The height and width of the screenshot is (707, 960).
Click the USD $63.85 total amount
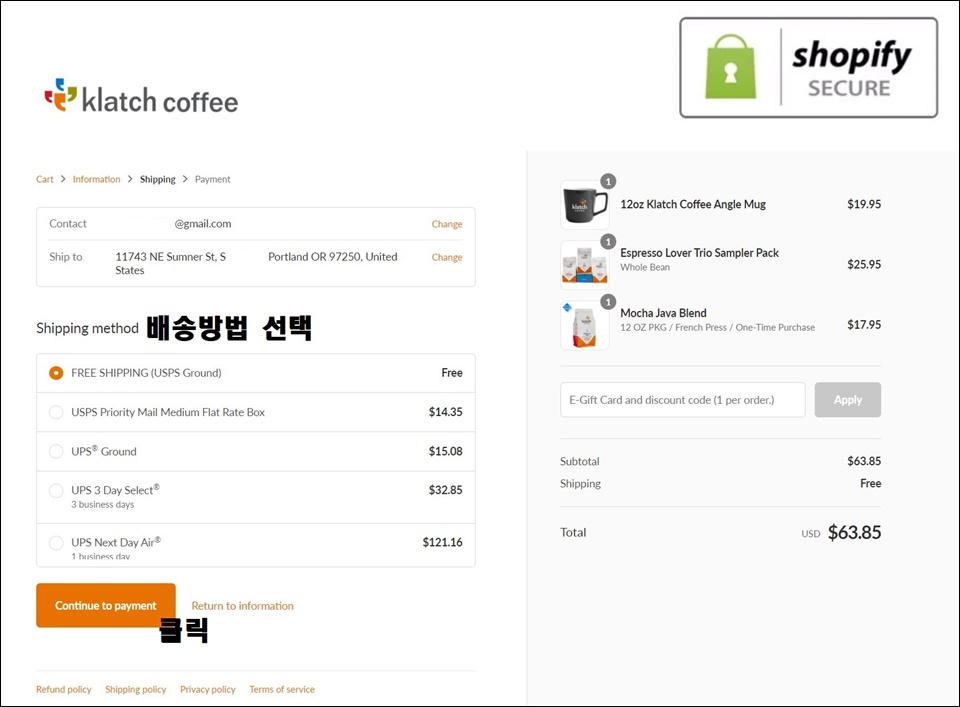point(854,533)
